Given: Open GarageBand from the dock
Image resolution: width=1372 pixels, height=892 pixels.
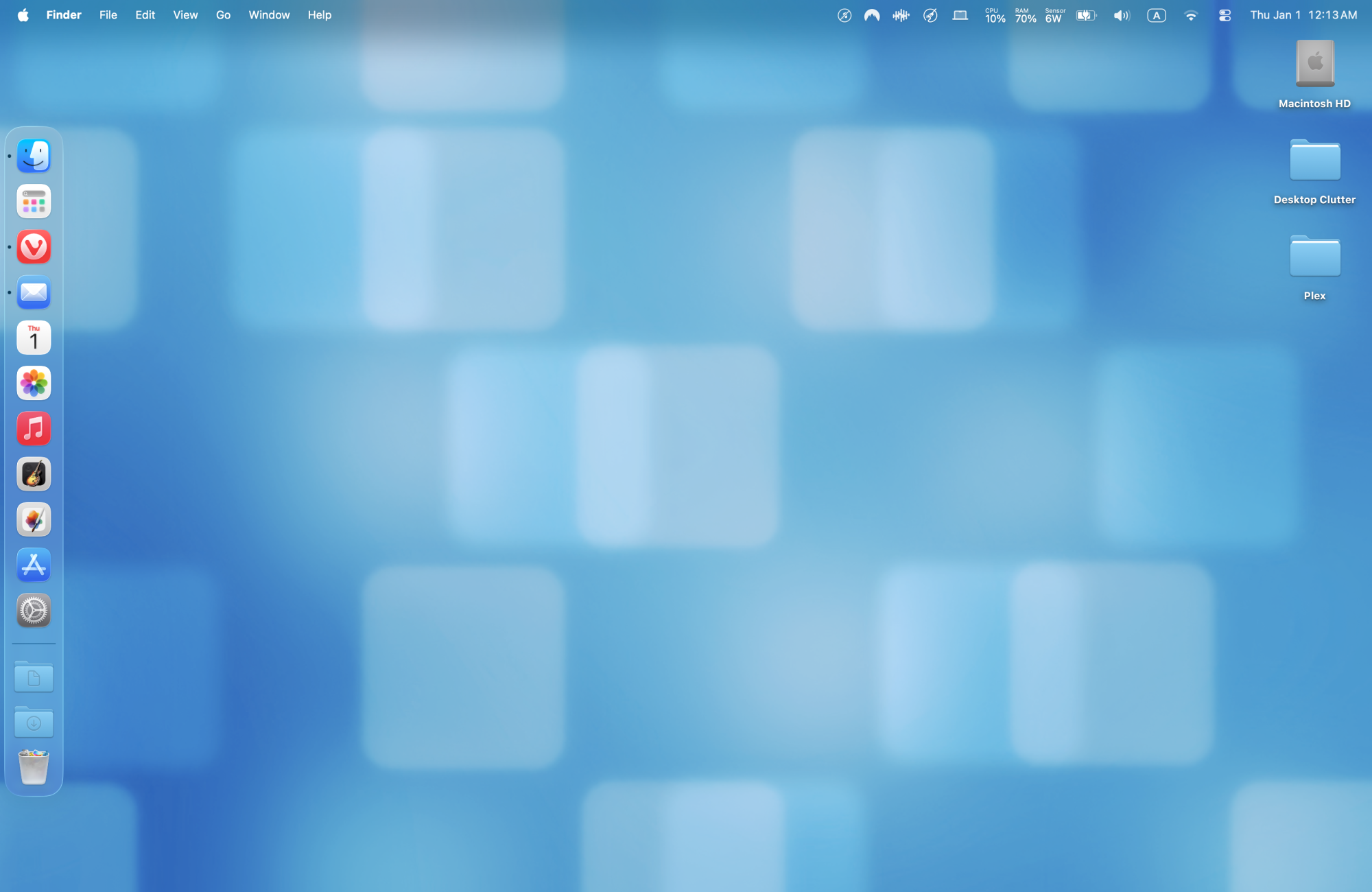Looking at the screenshot, I should [34, 474].
